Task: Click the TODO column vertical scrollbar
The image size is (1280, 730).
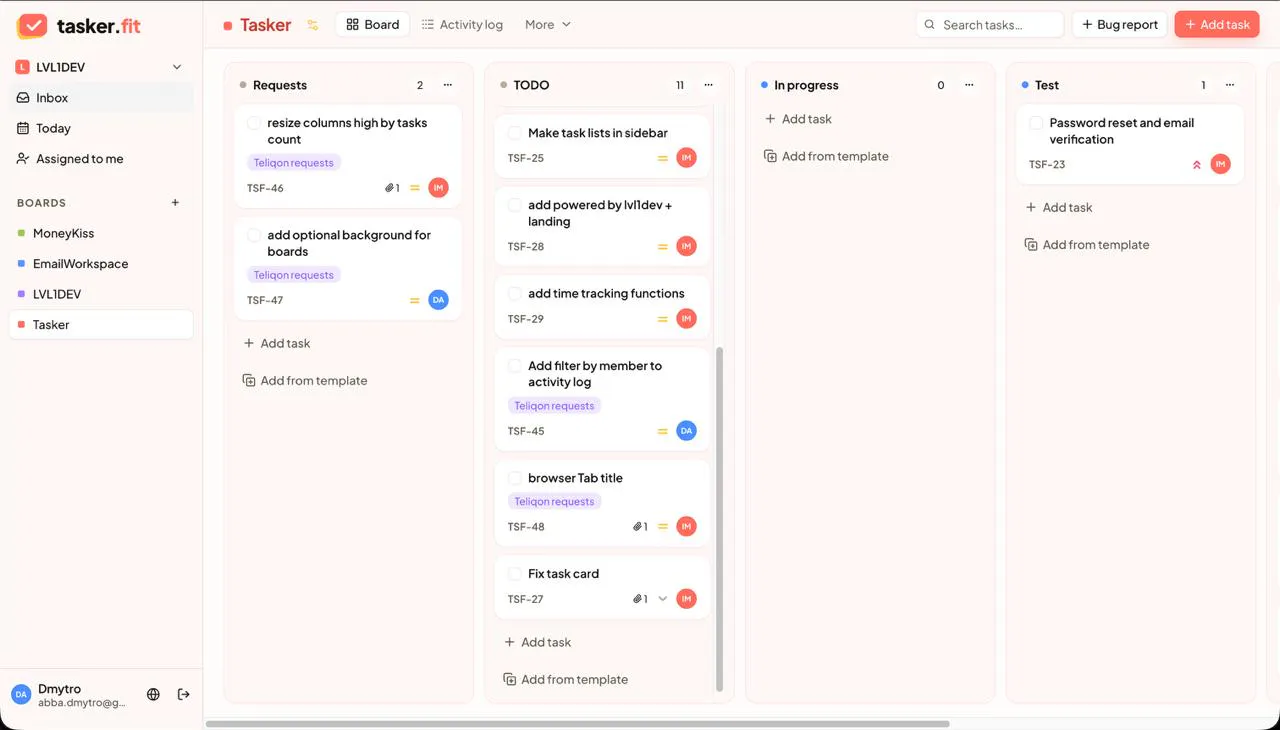Action: click(719, 518)
